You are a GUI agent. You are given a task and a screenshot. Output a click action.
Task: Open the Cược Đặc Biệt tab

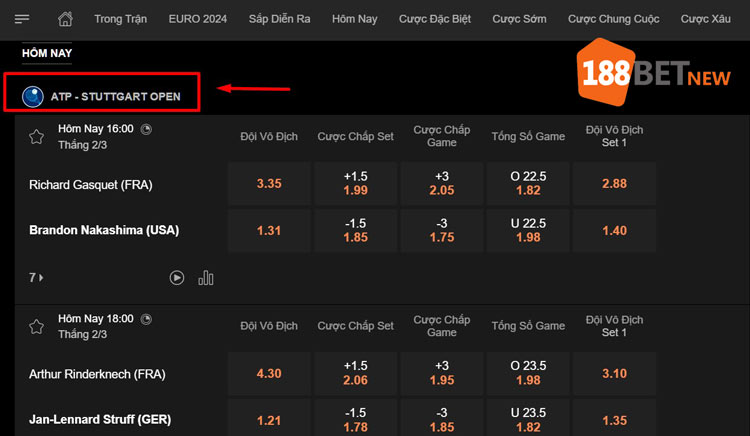(x=435, y=19)
